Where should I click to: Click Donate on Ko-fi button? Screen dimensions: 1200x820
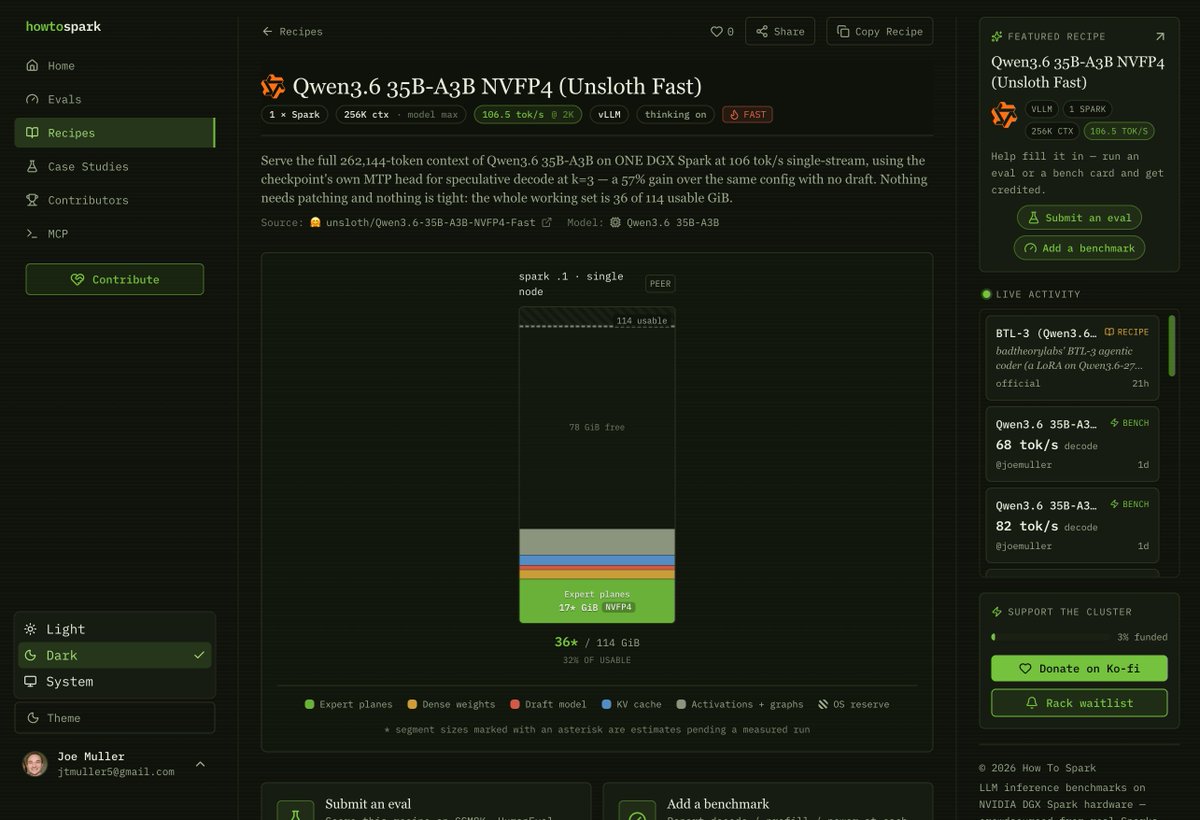pyautogui.click(x=1079, y=668)
